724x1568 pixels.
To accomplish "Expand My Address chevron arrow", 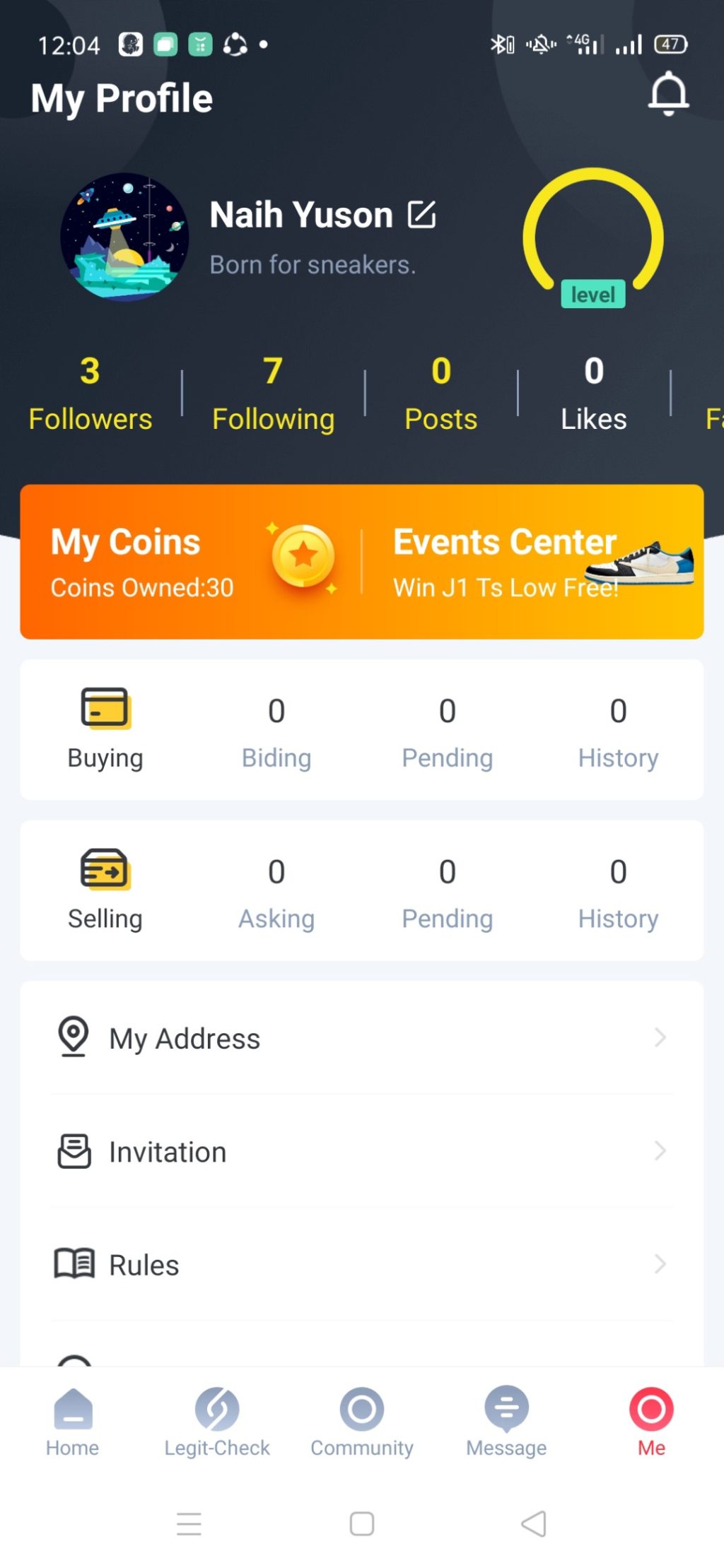I will (x=660, y=1037).
